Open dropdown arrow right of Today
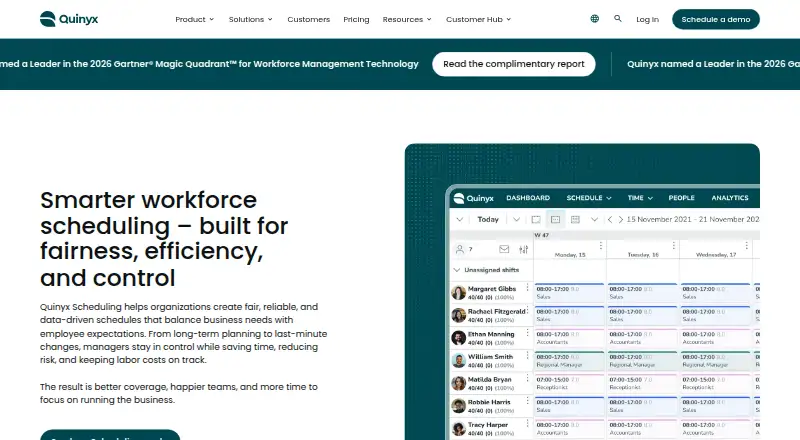Image resolution: width=800 pixels, height=440 pixels. coord(516,219)
